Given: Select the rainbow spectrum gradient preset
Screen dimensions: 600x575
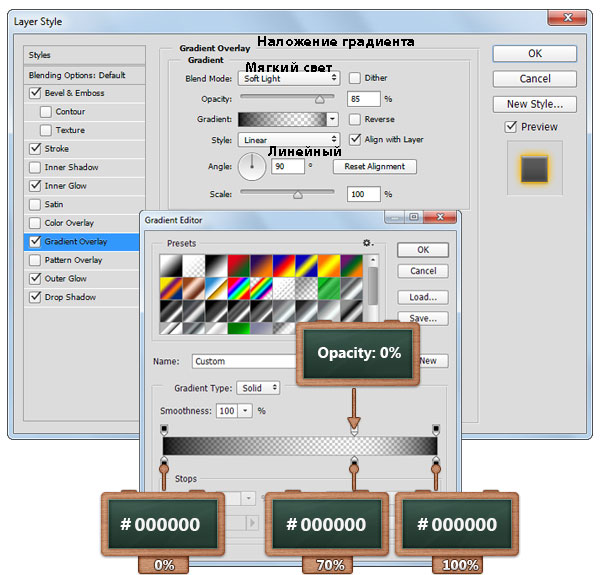Looking at the screenshot, I should tap(239, 288).
